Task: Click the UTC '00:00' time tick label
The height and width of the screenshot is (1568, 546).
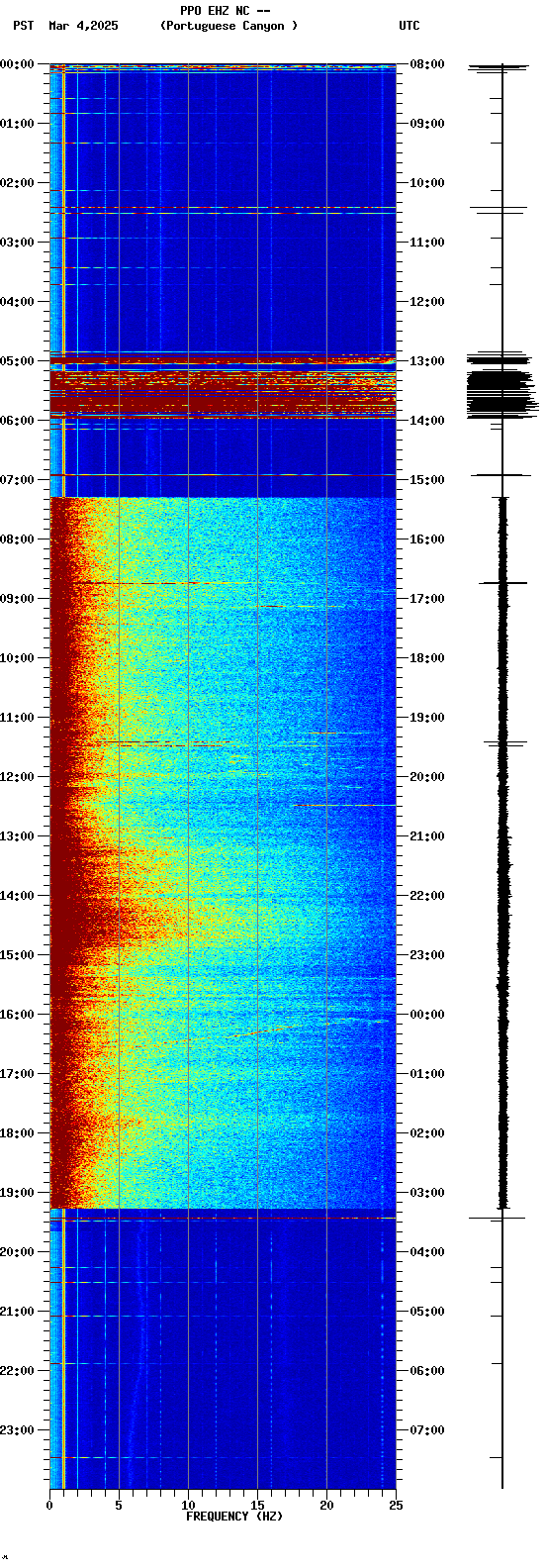Action: [x=427, y=1015]
